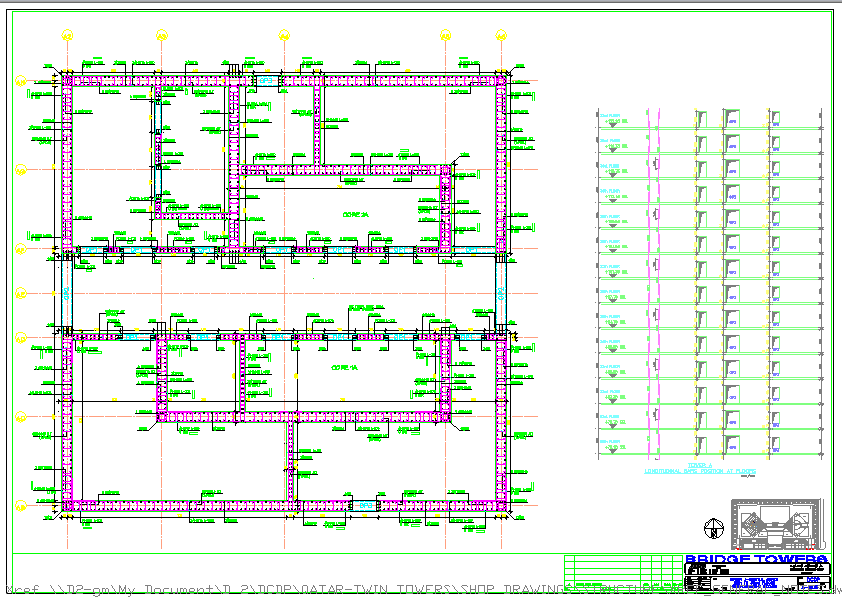Click the TOWER A longitudinal bars caption
The height and width of the screenshot is (601, 842).
(700, 468)
